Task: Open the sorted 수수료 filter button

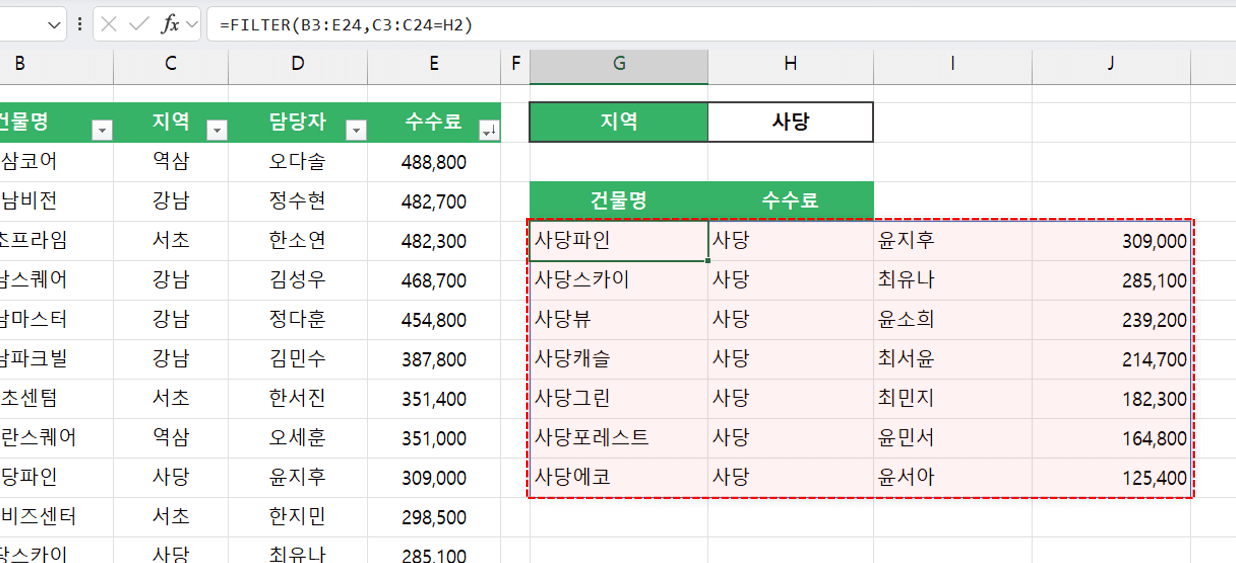Action: pyautogui.click(x=488, y=130)
